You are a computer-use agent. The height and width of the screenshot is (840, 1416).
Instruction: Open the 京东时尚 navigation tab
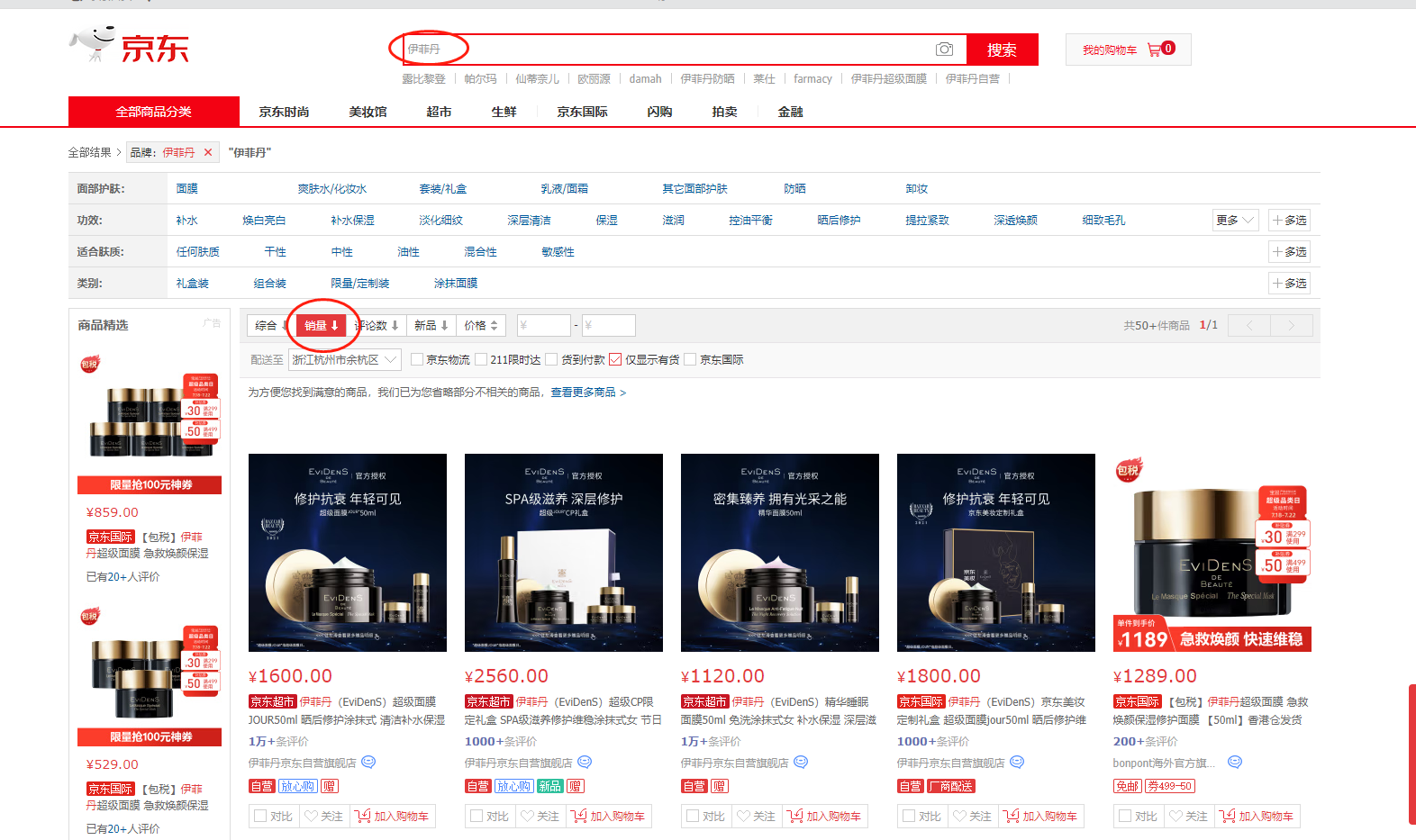tap(285, 112)
